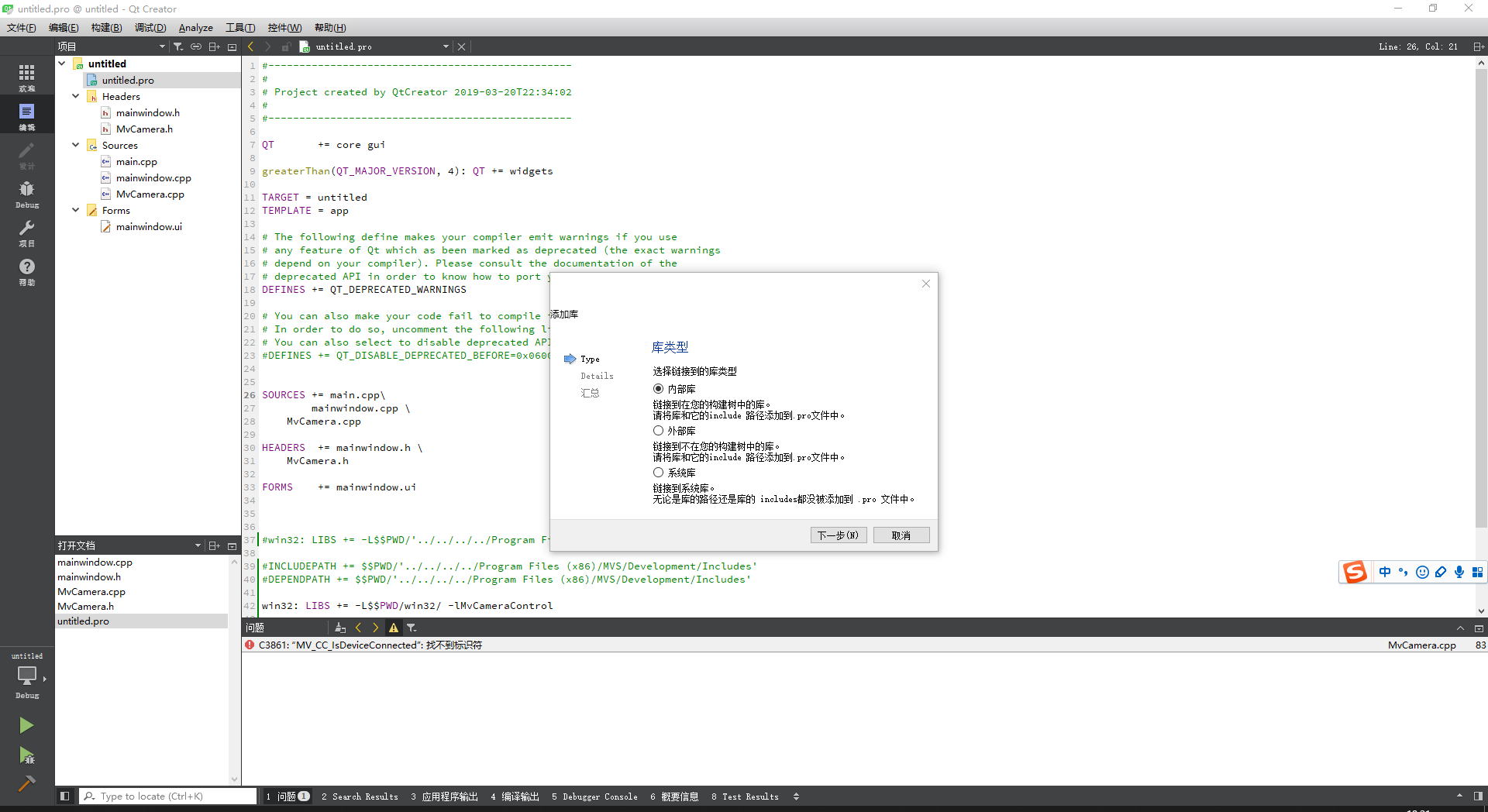The height and width of the screenshot is (812, 1488).
Task: Open Help mode question mark icon
Action: [27, 270]
